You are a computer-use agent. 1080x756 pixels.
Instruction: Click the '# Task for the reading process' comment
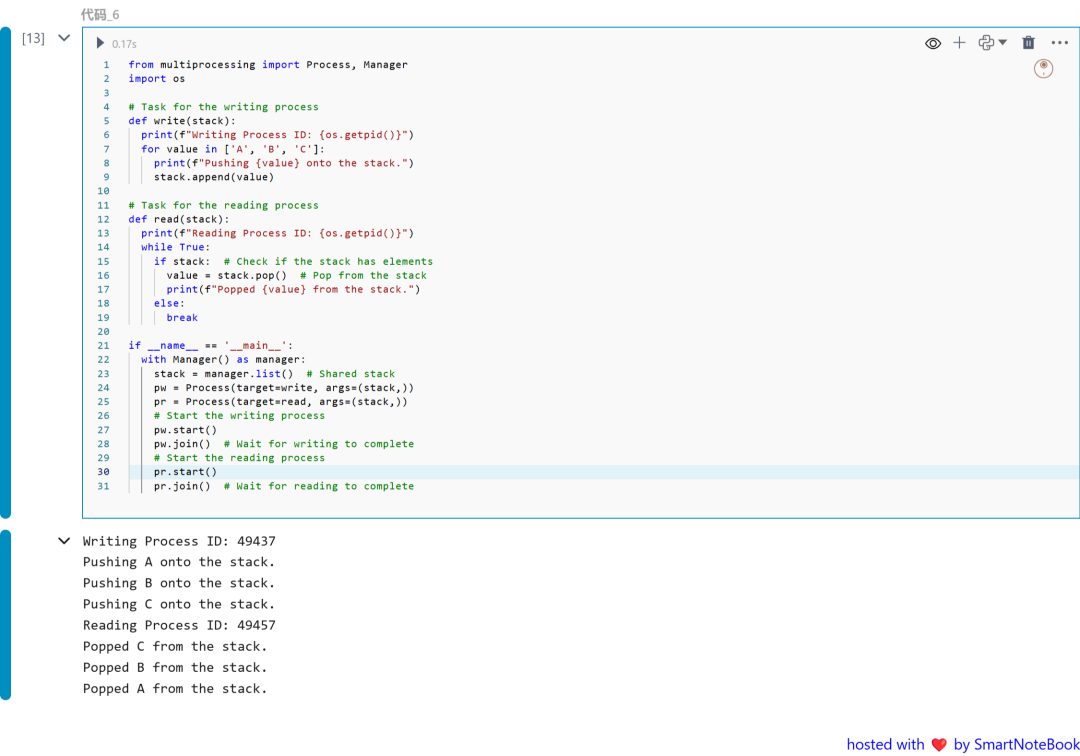click(223, 205)
